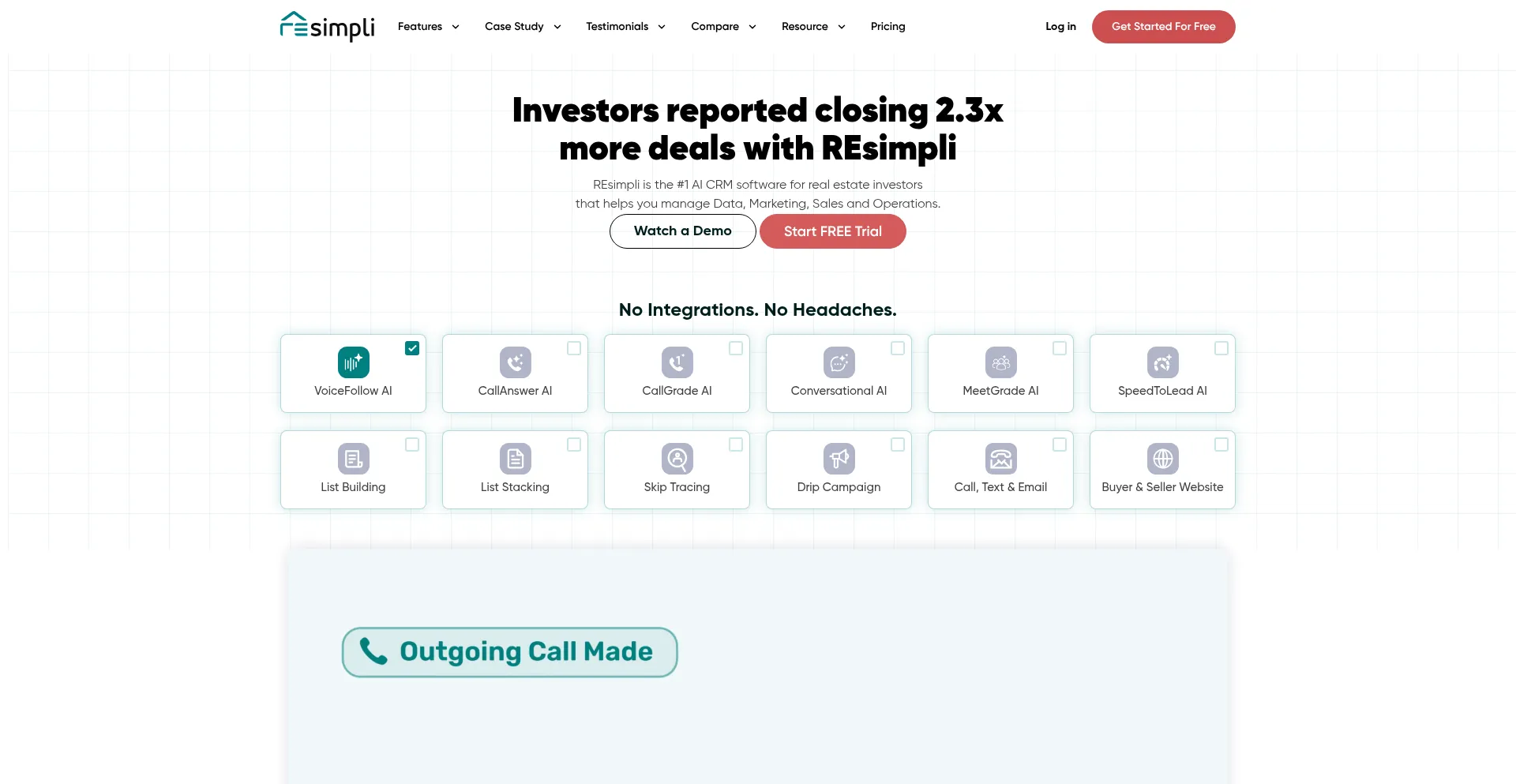Click the VoiceFollow AI waveform icon
Image resolution: width=1516 pixels, height=784 pixels.
353,362
